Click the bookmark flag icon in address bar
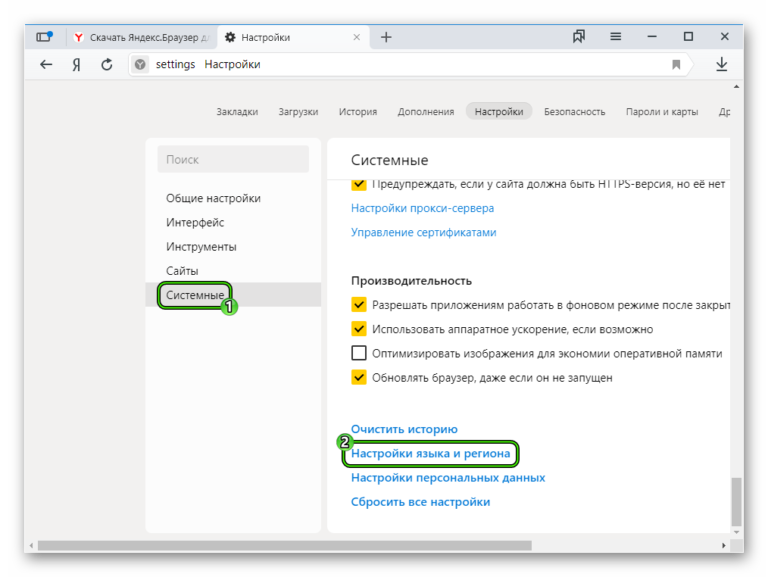Image resolution: width=768 pixels, height=577 pixels. pyautogui.click(x=676, y=64)
